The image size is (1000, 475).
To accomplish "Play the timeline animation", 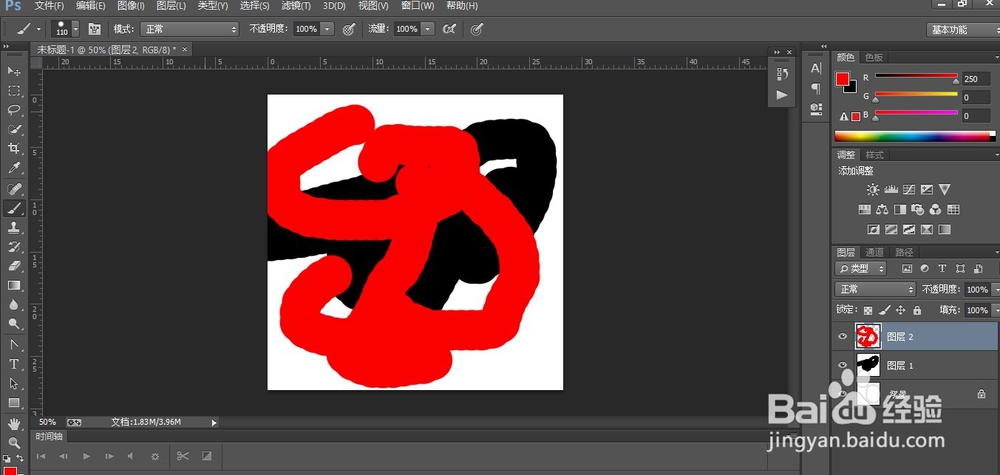I will pos(86,456).
